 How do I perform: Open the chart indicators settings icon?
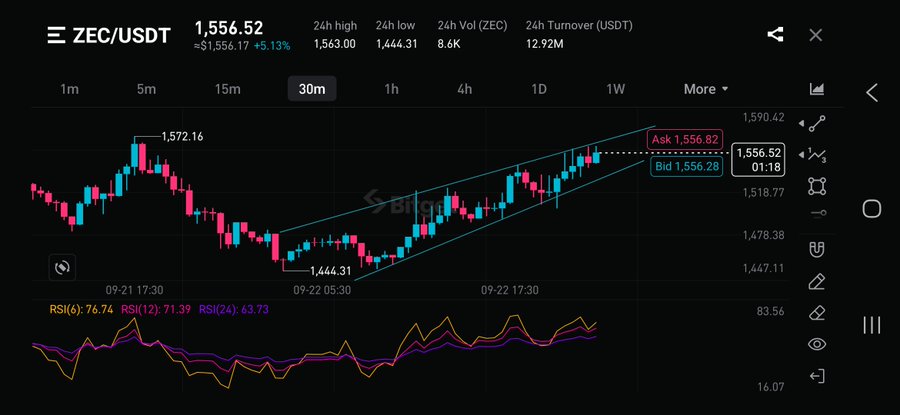click(817, 88)
